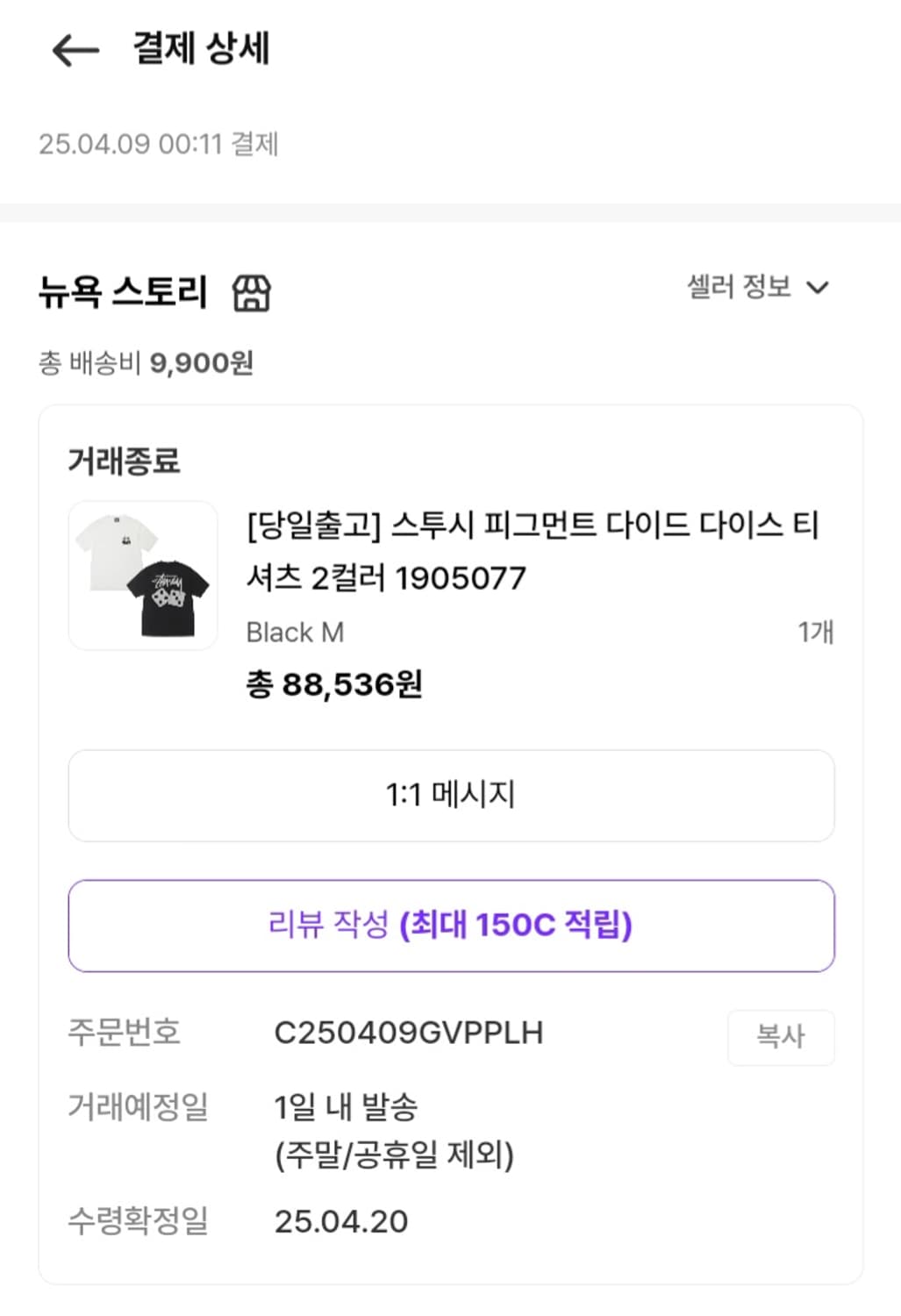Screen dimensions: 901x1316
Task: Tap the 1일 내 발송 shipping info
Action: point(346,1107)
